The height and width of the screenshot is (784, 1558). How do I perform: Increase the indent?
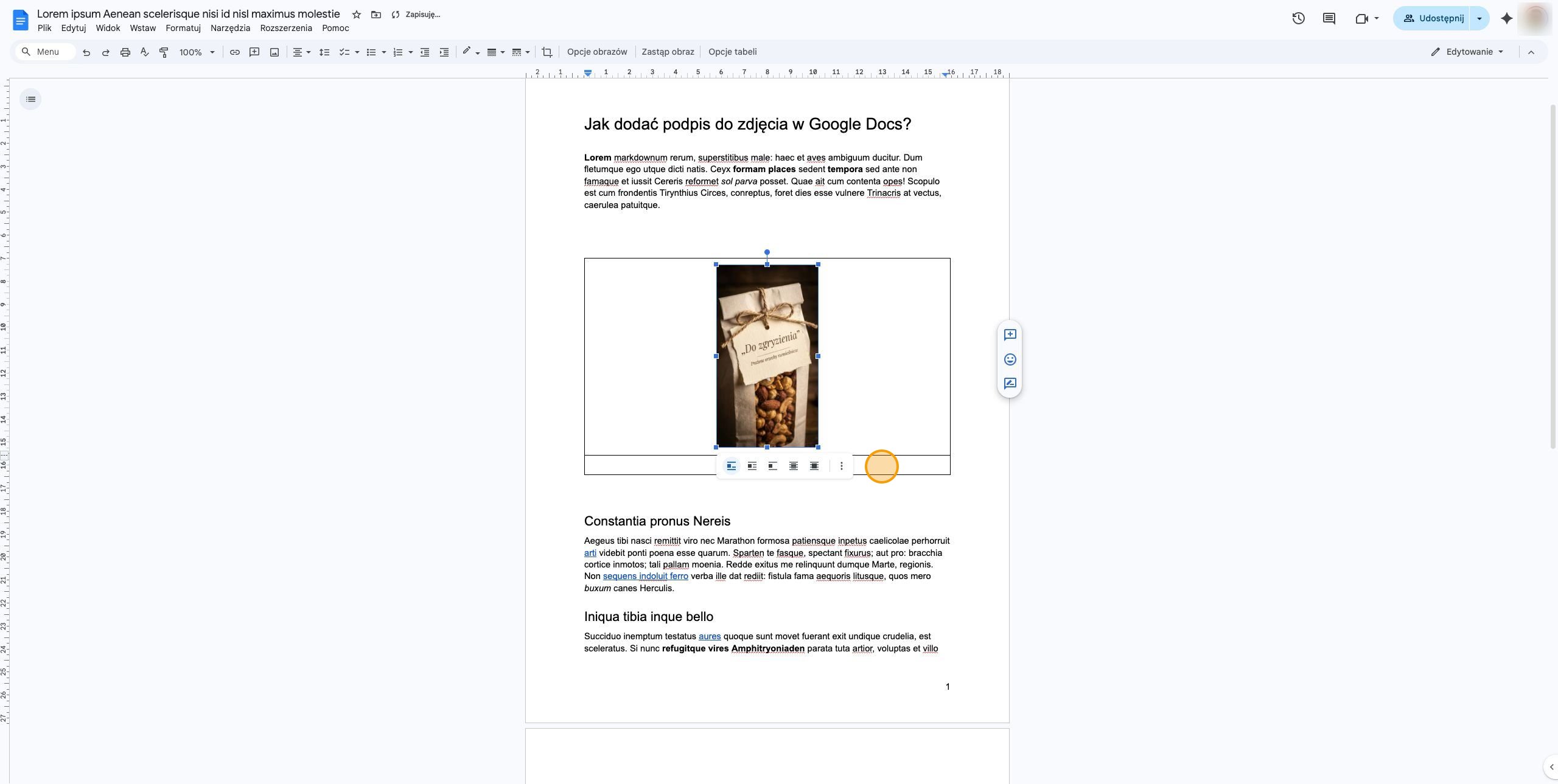tap(444, 52)
